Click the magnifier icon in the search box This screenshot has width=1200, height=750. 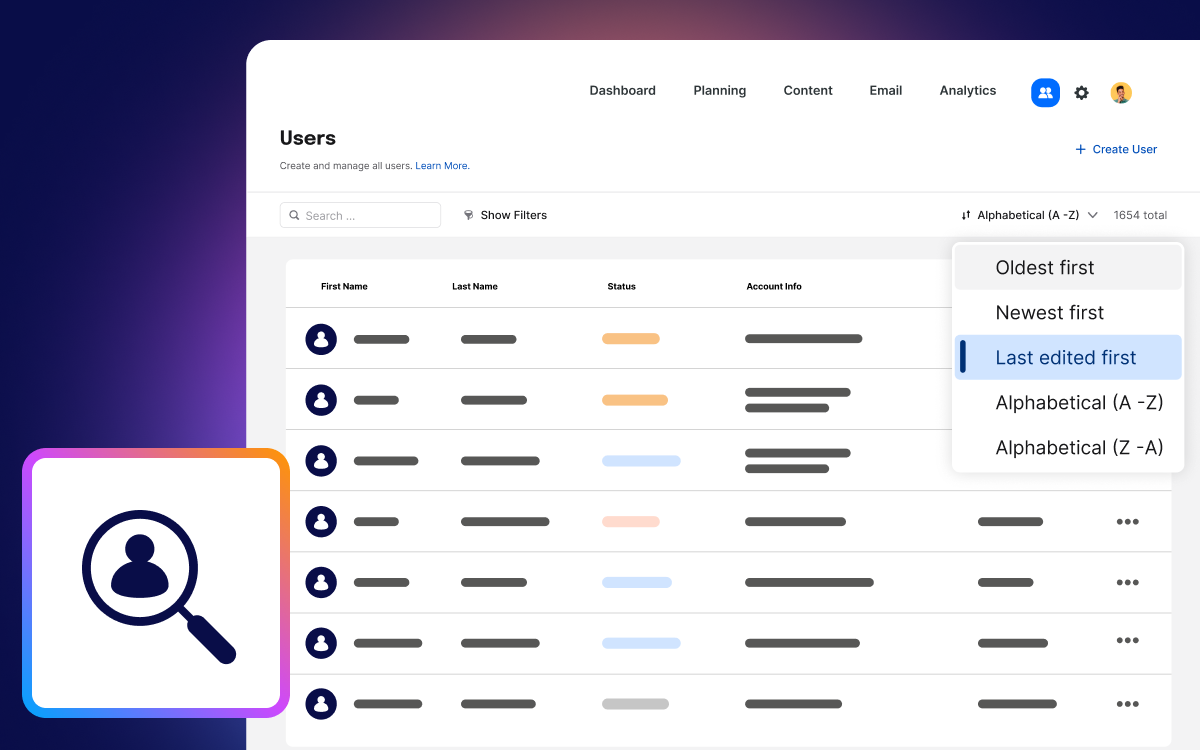[x=295, y=215]
